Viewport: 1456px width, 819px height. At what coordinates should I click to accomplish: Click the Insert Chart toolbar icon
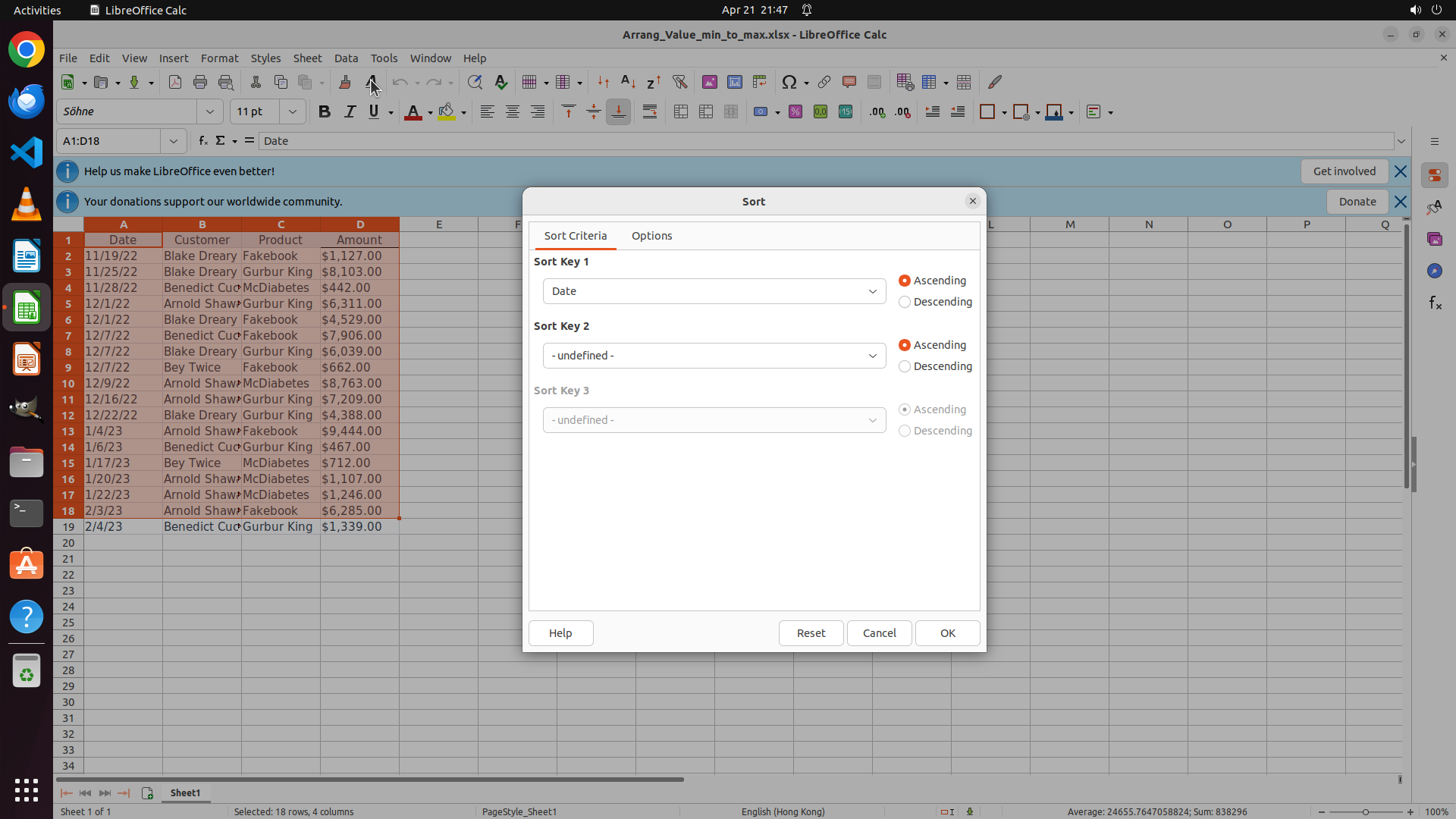(734, 82)
